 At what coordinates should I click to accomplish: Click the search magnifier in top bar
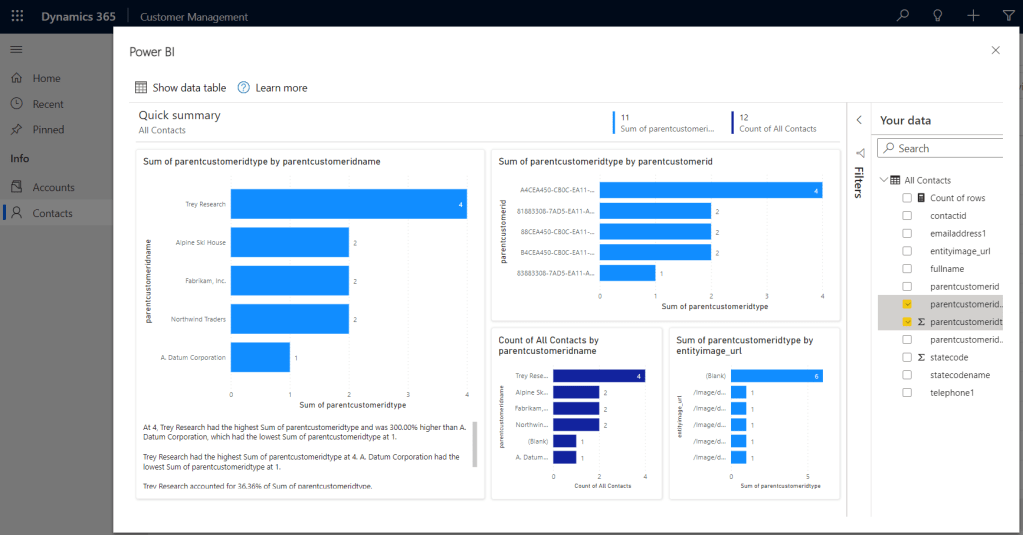903,16
